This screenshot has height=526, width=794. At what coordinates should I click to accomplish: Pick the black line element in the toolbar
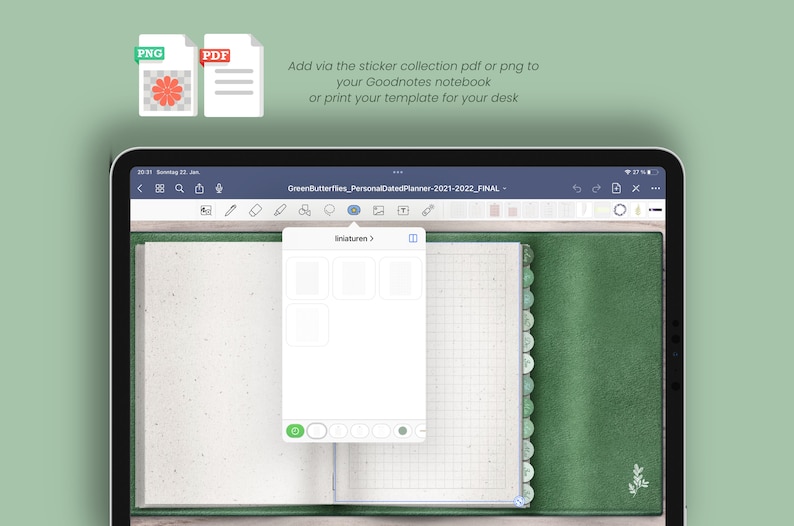pos(656,210)
